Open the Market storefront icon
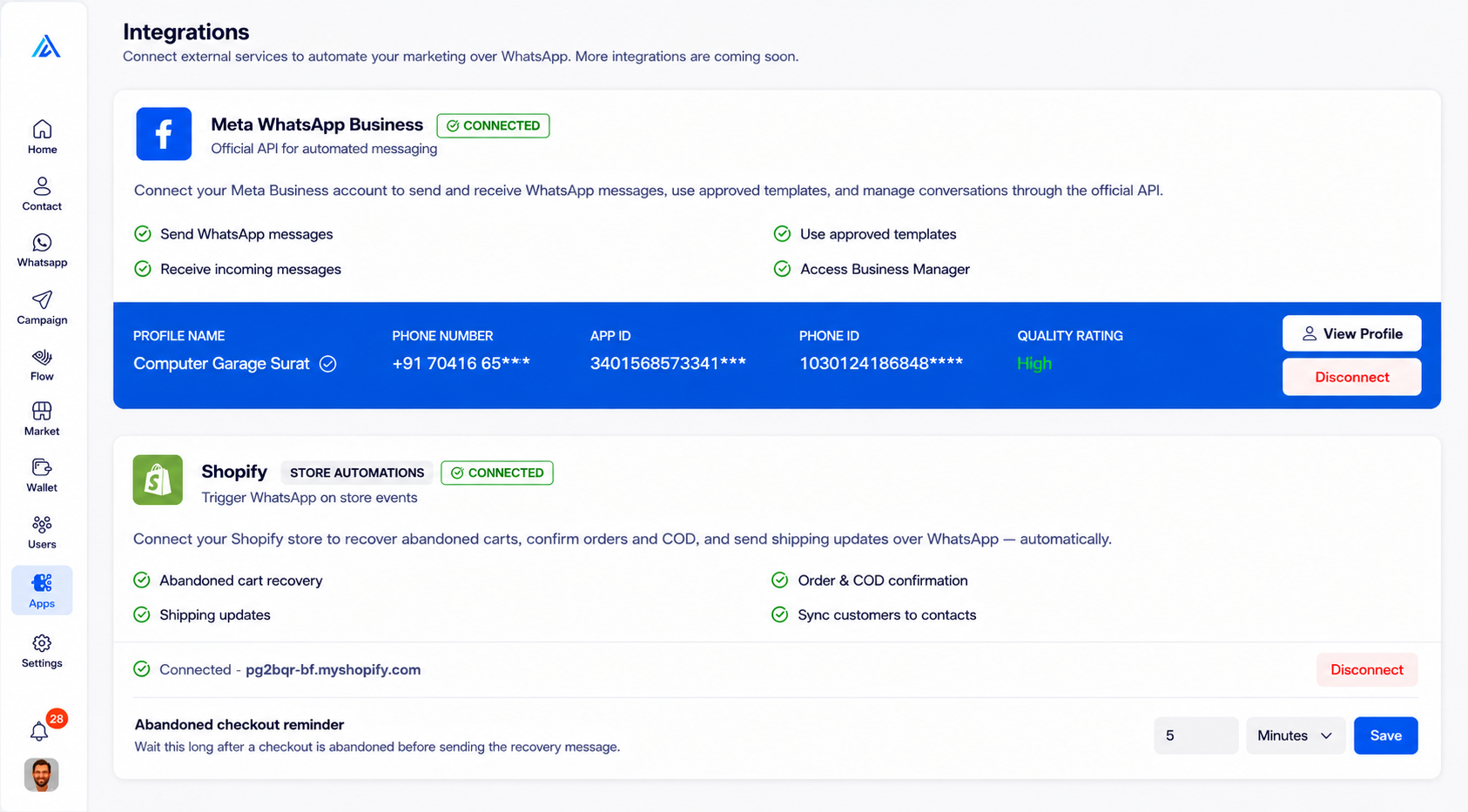Image resolution: width=1468 pixels, height=812 pixels. pos(42,411)
